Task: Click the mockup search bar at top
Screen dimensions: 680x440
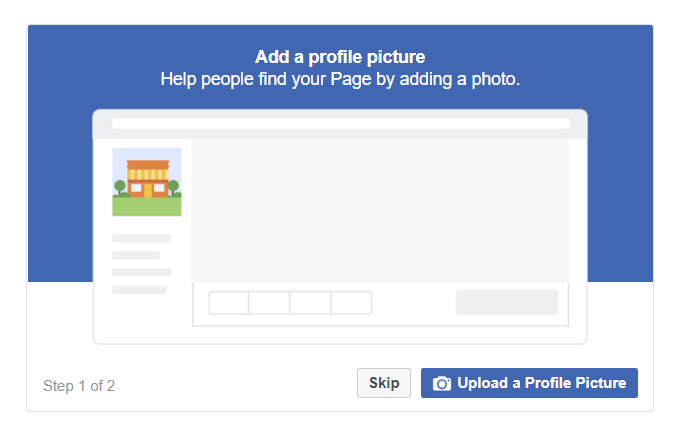Action: pyautogui.click(x=340, y=124)
